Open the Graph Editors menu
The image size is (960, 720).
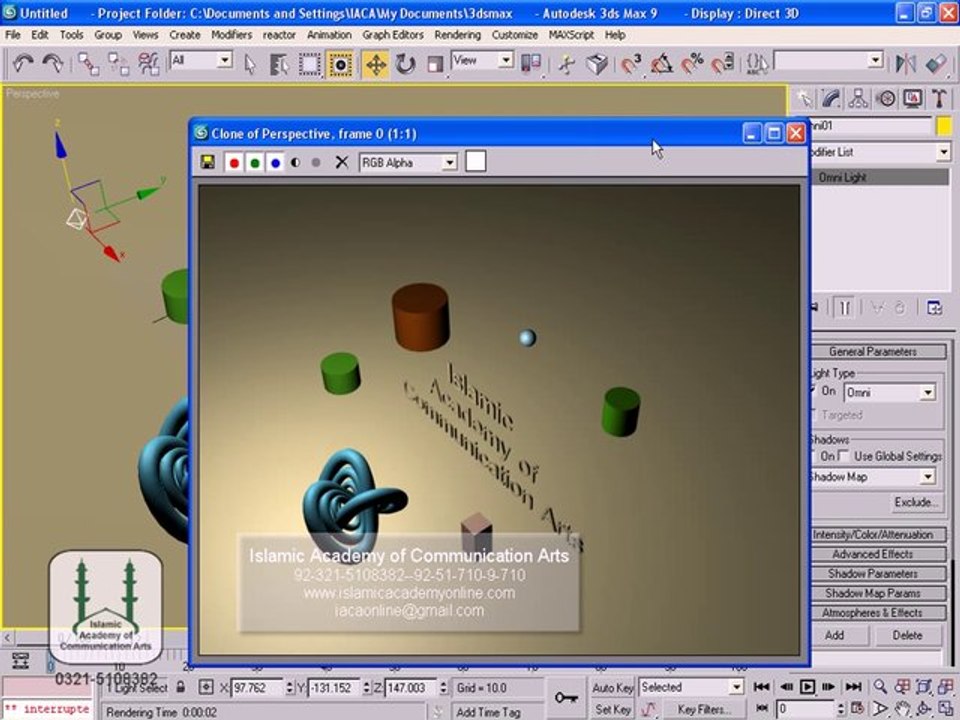coord(393,35)
